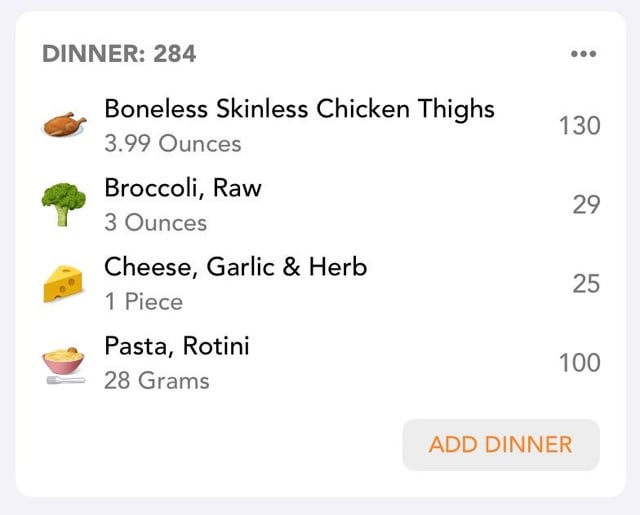This screenshot has height=515, width=640.
Task: Open the Broccoli, Raw entry
Action: (x=320, y=205)
